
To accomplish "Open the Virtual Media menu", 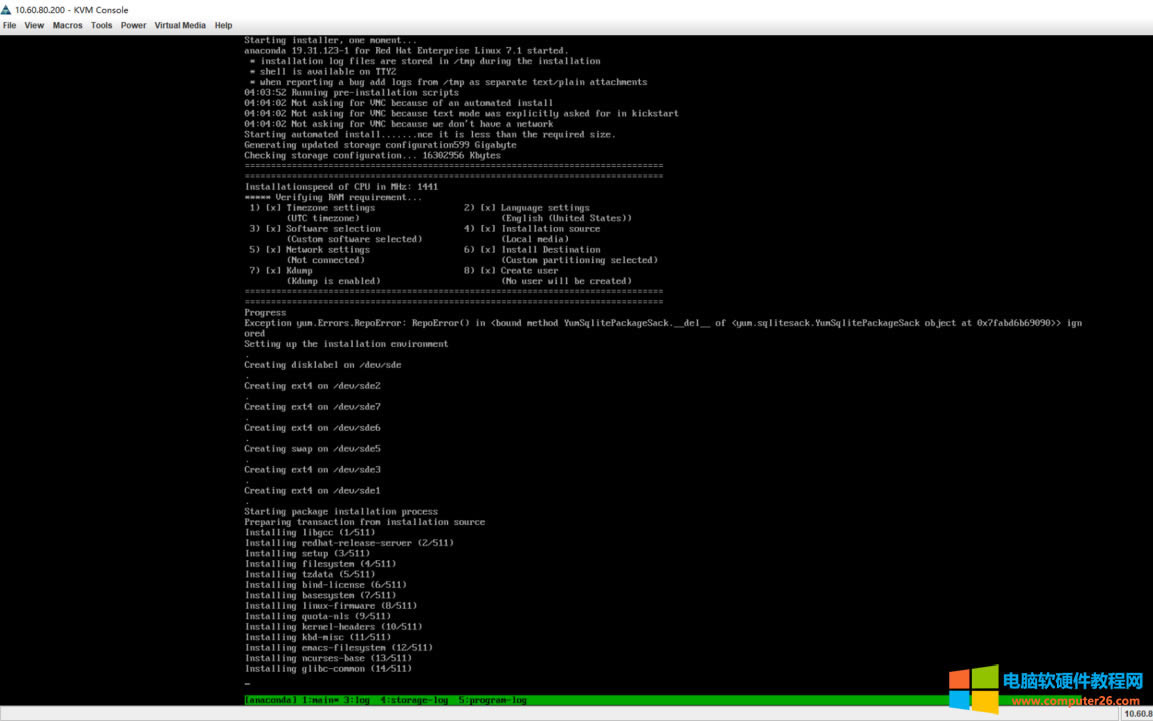I will 180,25.
